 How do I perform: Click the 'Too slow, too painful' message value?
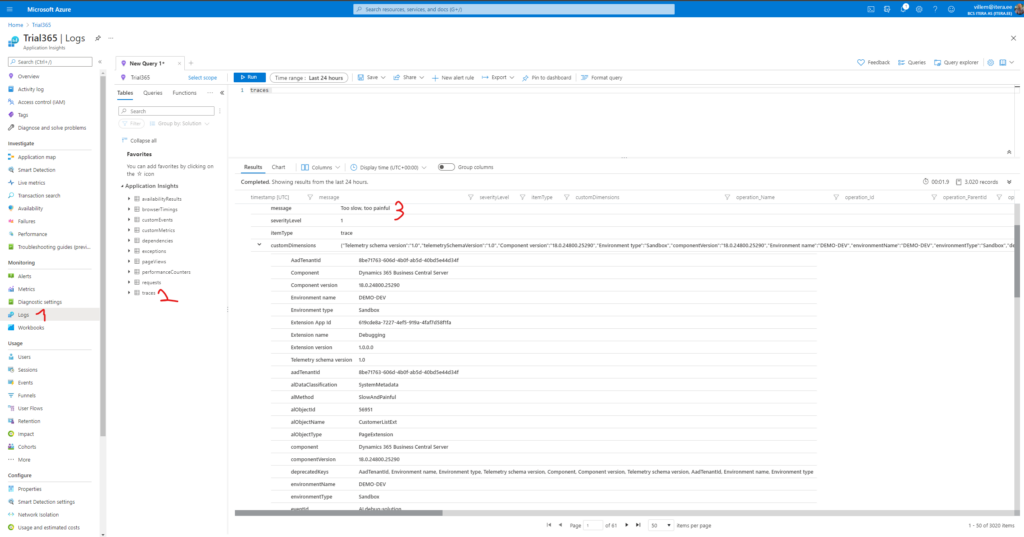(x=365, y=208)
